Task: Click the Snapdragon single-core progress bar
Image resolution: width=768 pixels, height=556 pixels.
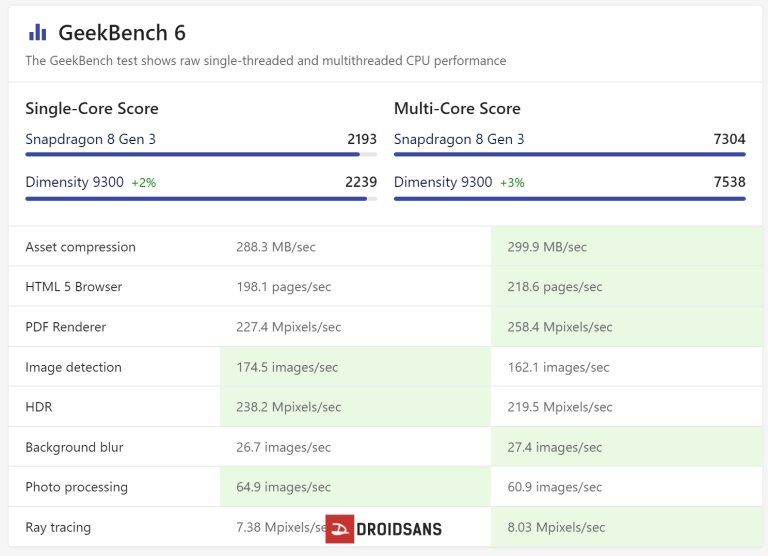Action: pos(200,155)
